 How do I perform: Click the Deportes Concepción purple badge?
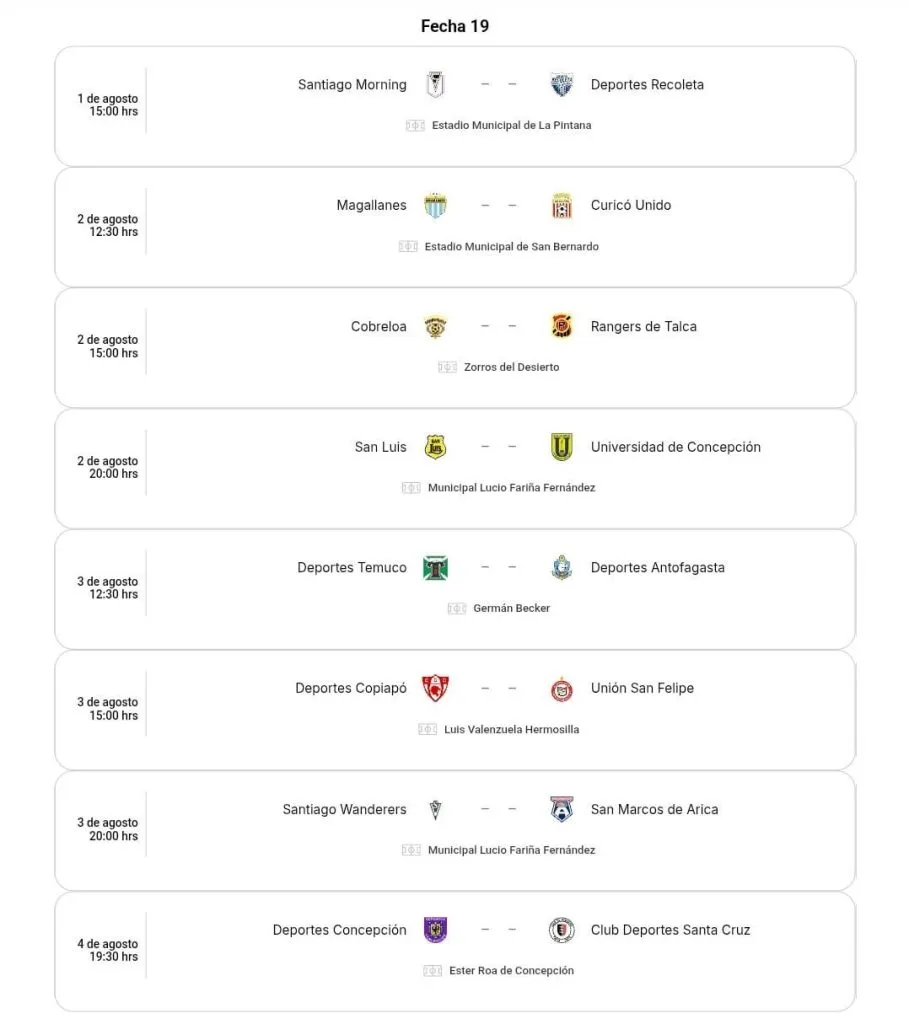[435, 930]
